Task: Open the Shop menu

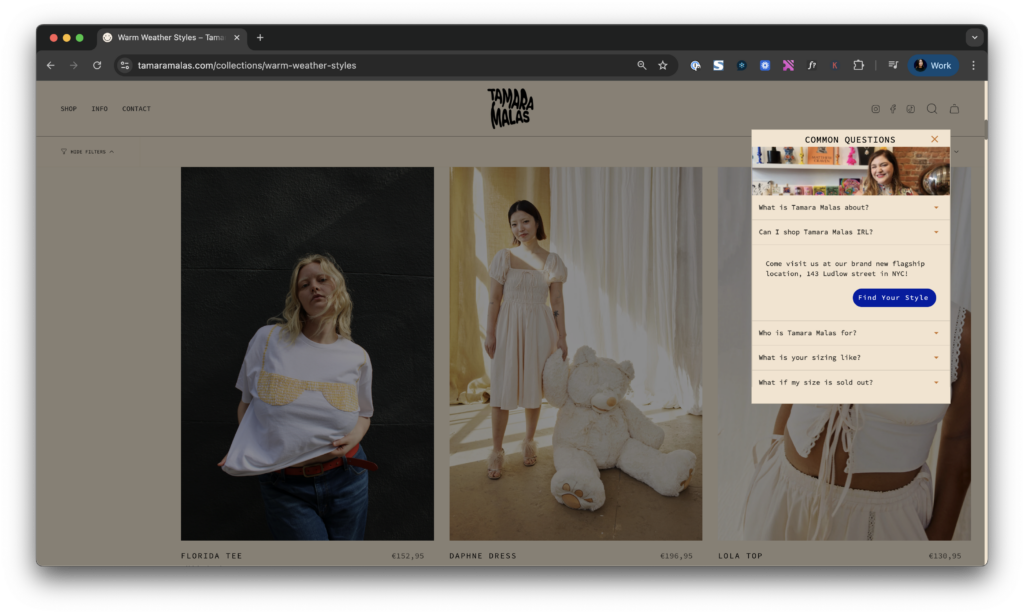Action: [x=68, y=109]
